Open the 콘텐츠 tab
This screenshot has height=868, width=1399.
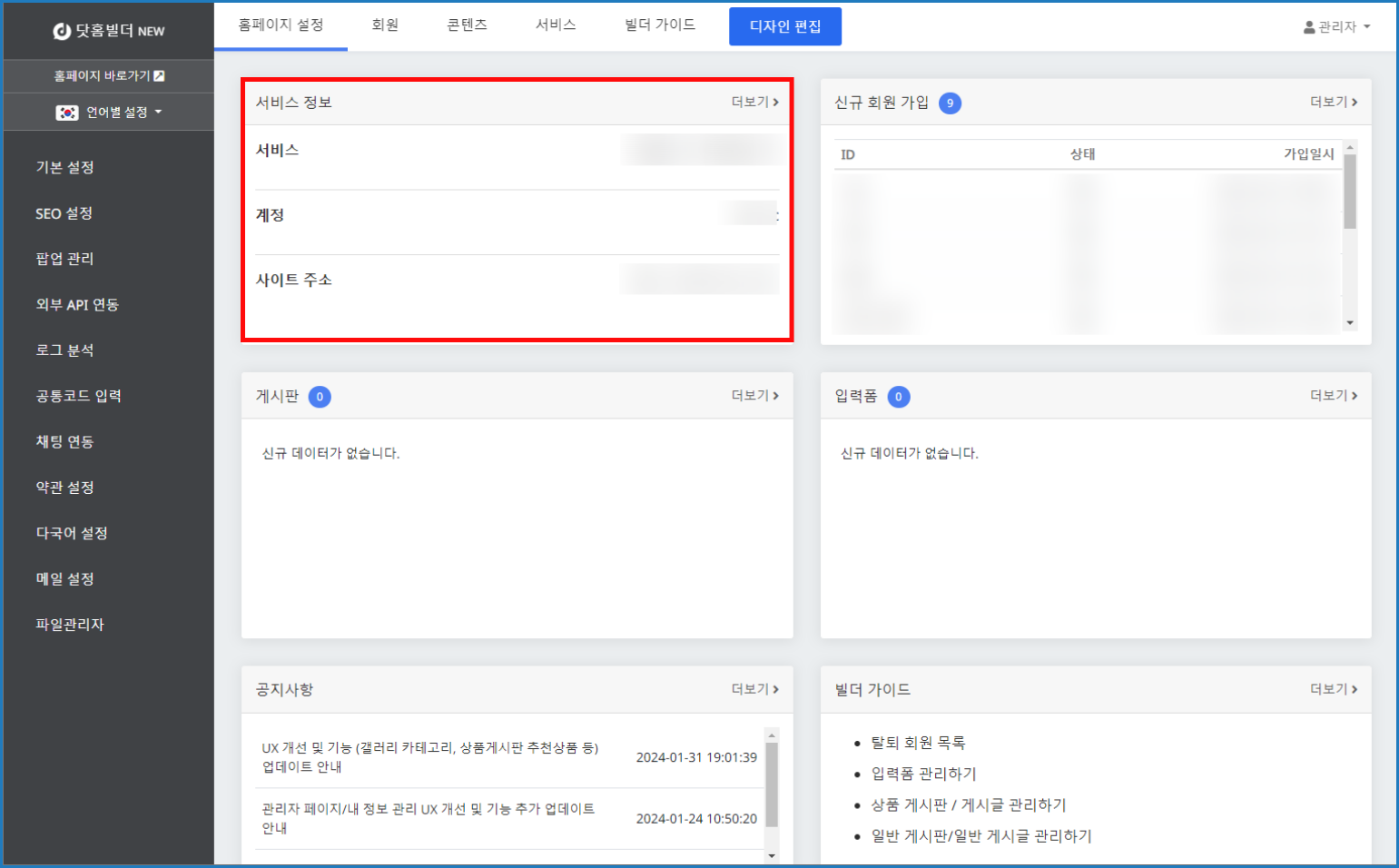tap(467, 25)
